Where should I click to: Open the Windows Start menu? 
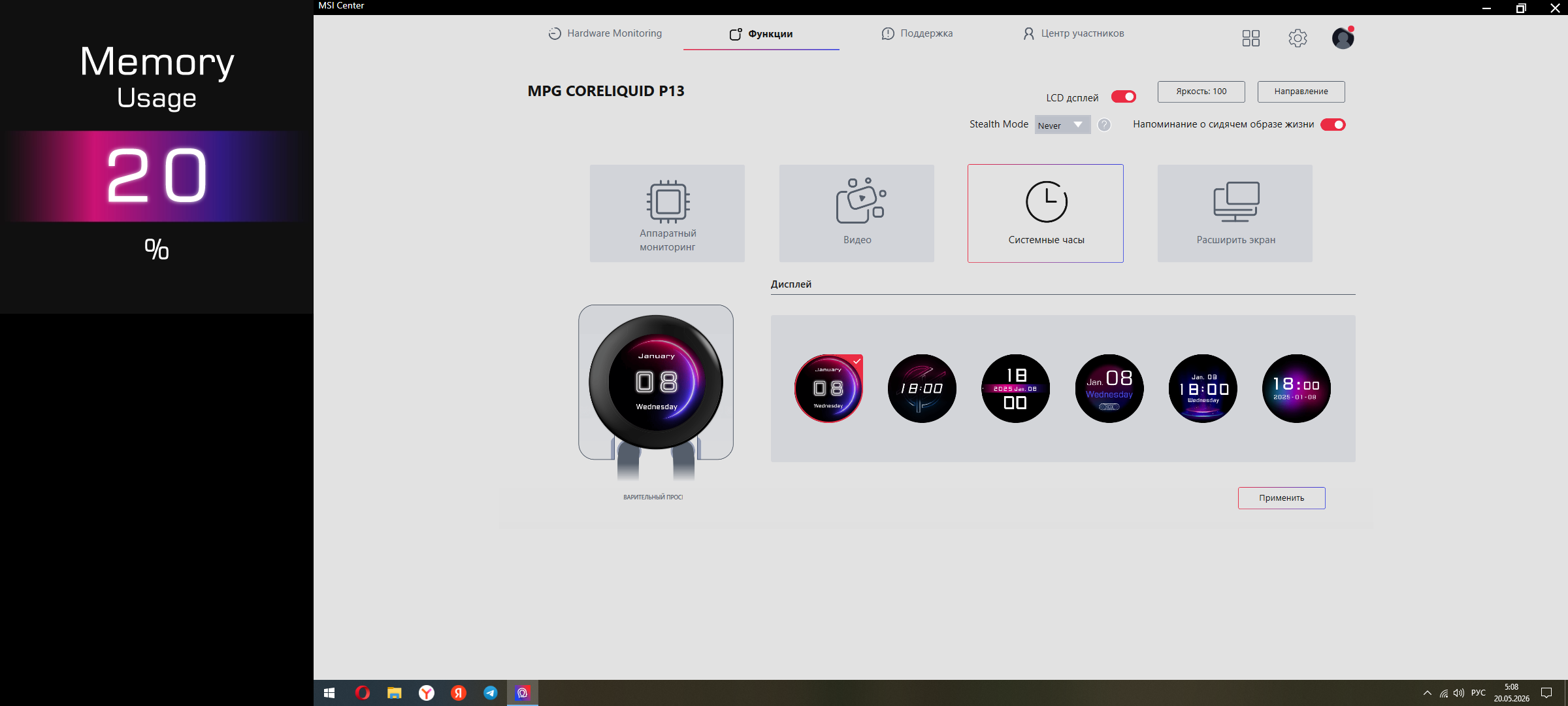tap(329, 693)
